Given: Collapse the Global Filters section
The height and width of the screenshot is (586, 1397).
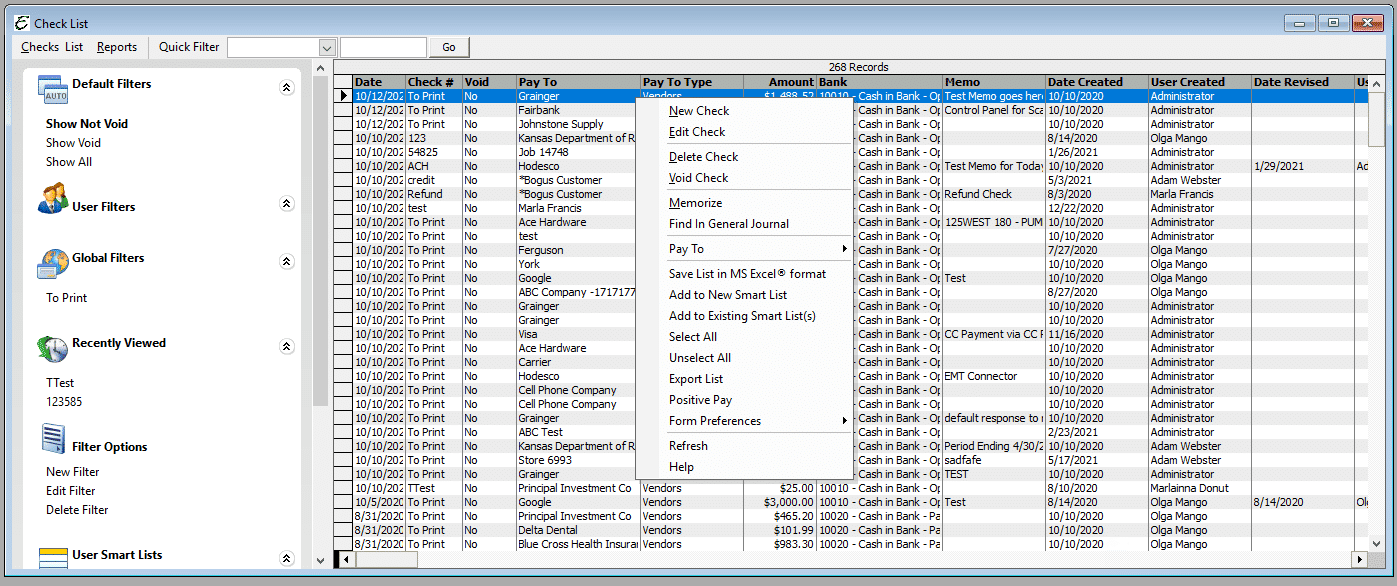Looking at the screenshot, I should coord(286,262).
